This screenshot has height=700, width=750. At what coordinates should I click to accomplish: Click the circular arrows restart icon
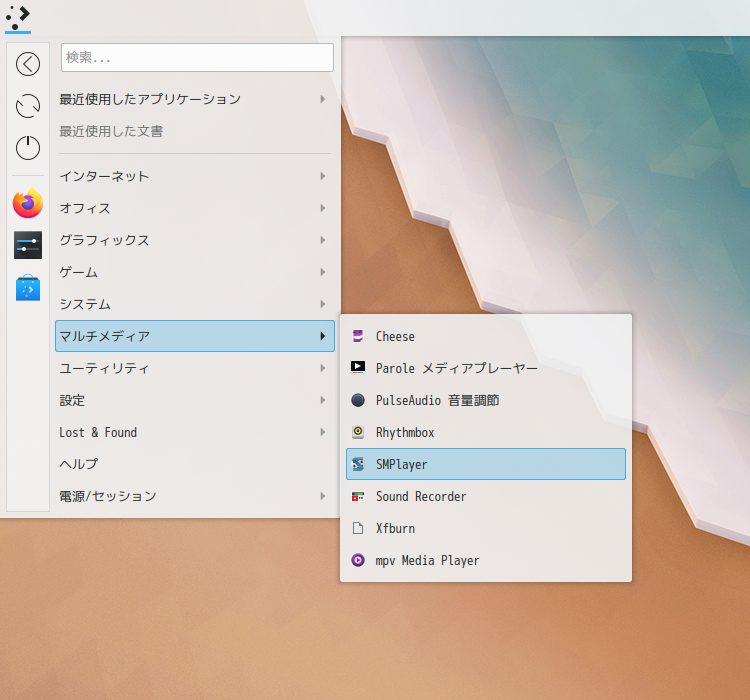tap(28, 106)
